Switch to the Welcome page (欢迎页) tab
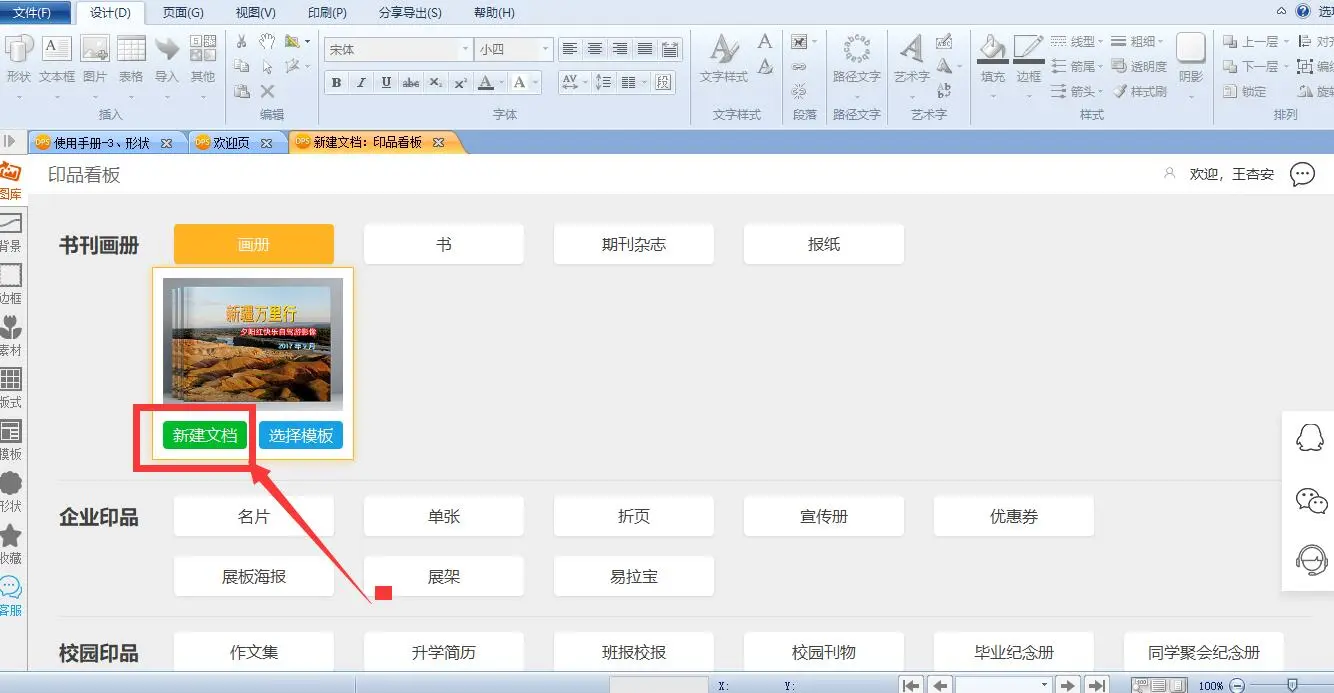Image resolution: width=1334 pixels, height=693 pixels. (x=231, y=143)
